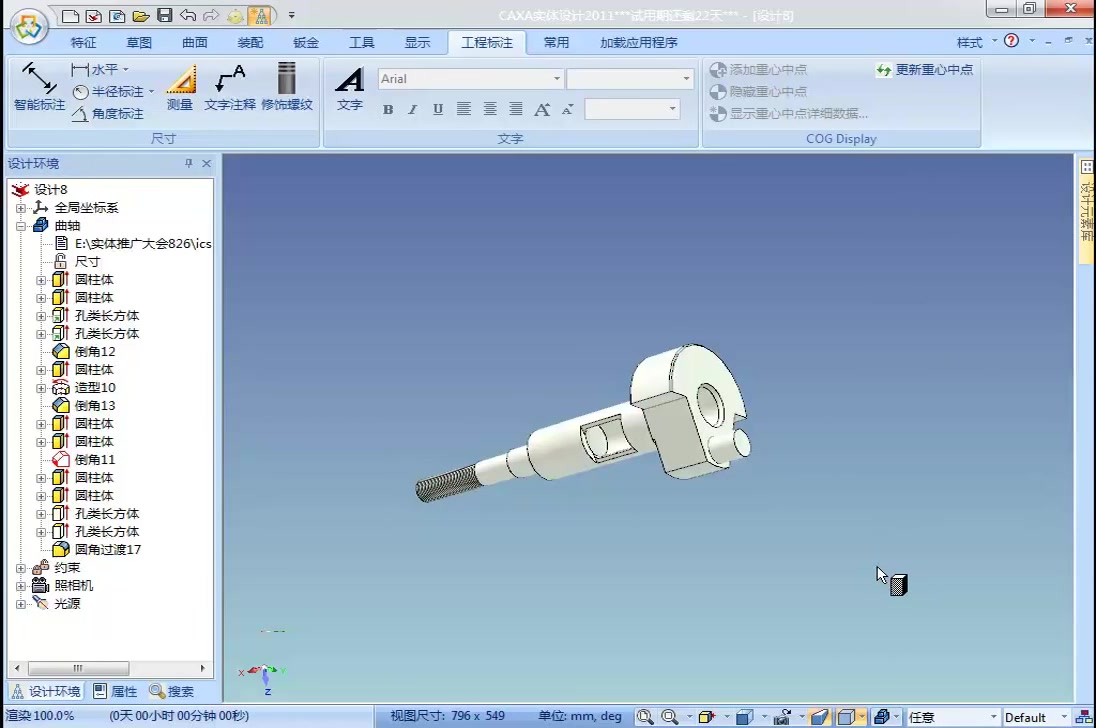This screenshot has width=1096, height=728.
Task: Expand the 造型10 tree node
Action: coord(41,388)
